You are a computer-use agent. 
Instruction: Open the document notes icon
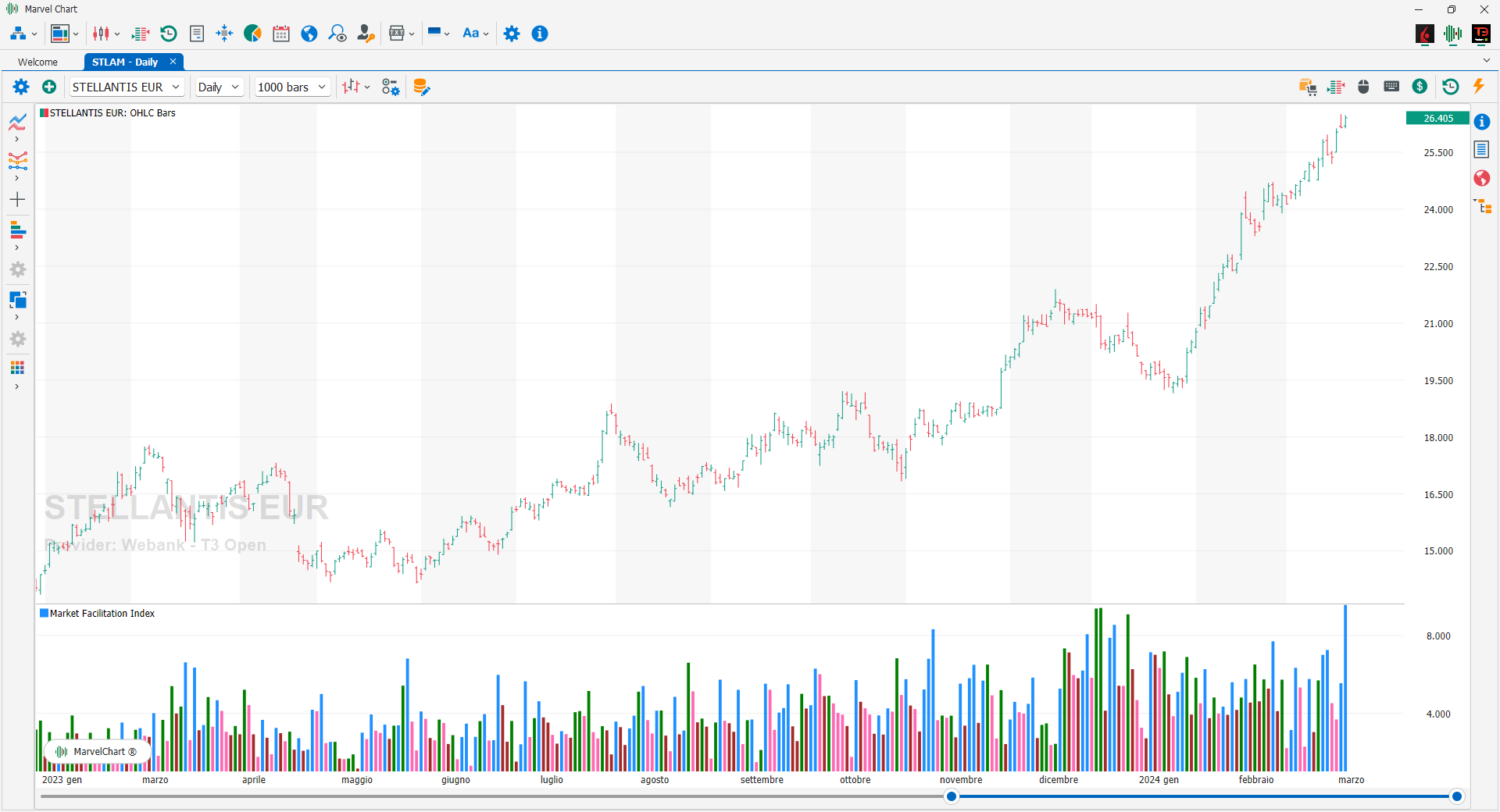(197, 34)
